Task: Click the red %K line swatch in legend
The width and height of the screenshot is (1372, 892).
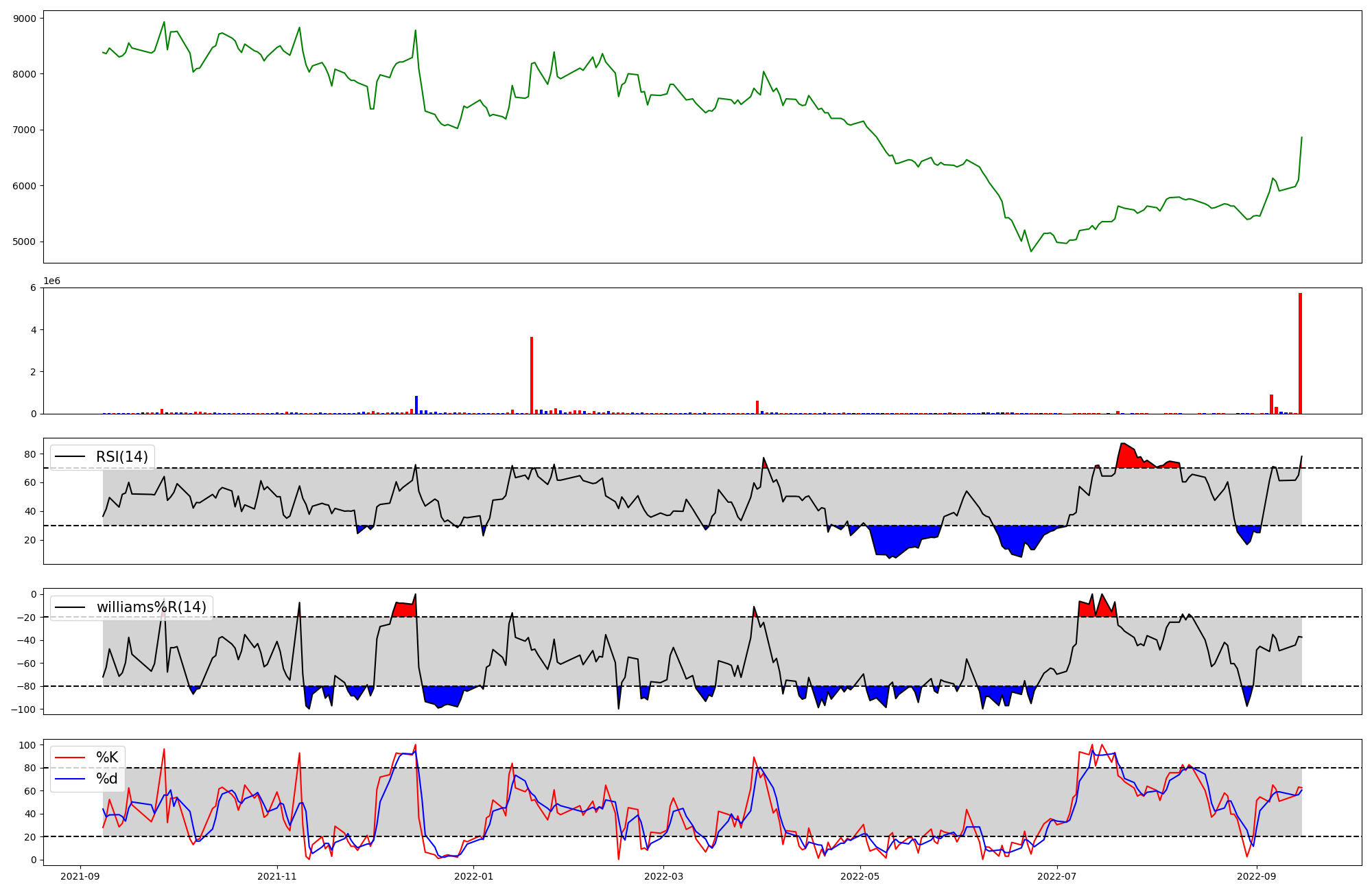Action: pyautogui.click(x=70, y=758)
